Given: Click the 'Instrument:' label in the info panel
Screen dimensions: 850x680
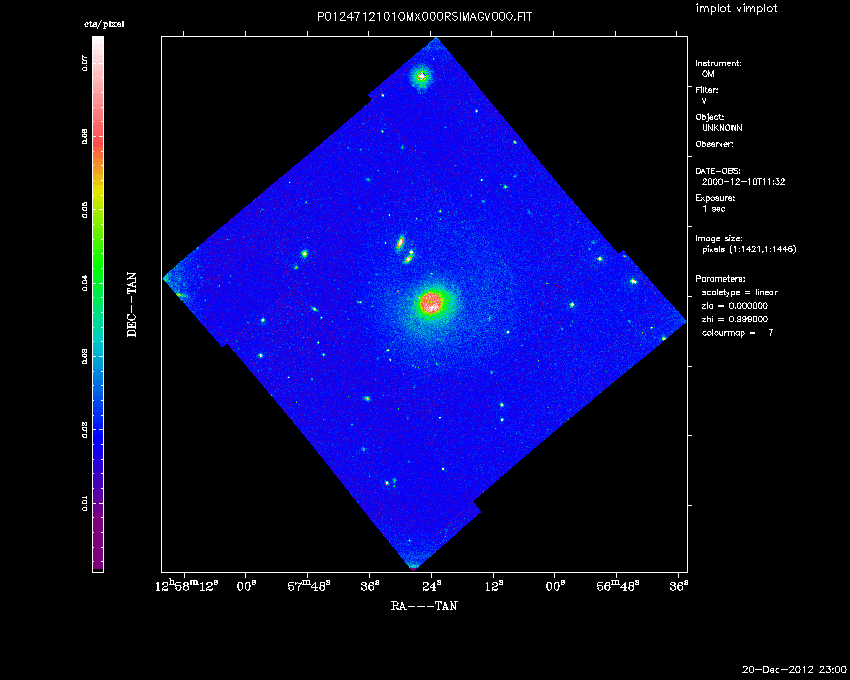Looking at the screenshot, I should pyautogui.click(x=718, y=63).
